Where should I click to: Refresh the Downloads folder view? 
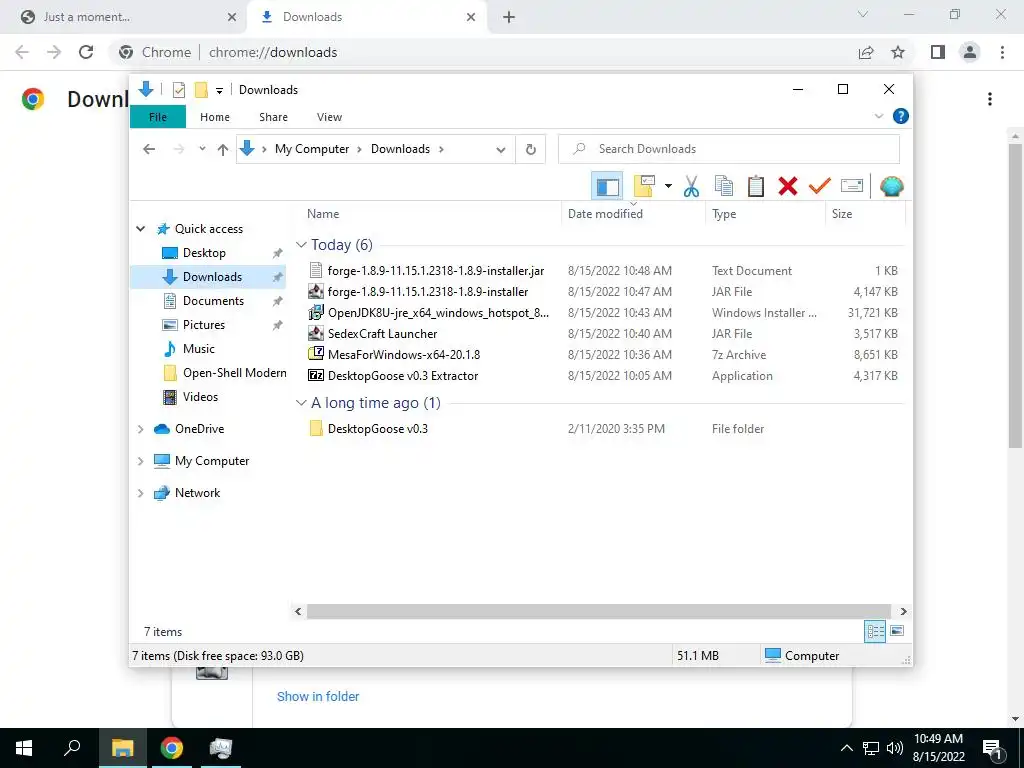pyautogui.click(x=531, y=150)
